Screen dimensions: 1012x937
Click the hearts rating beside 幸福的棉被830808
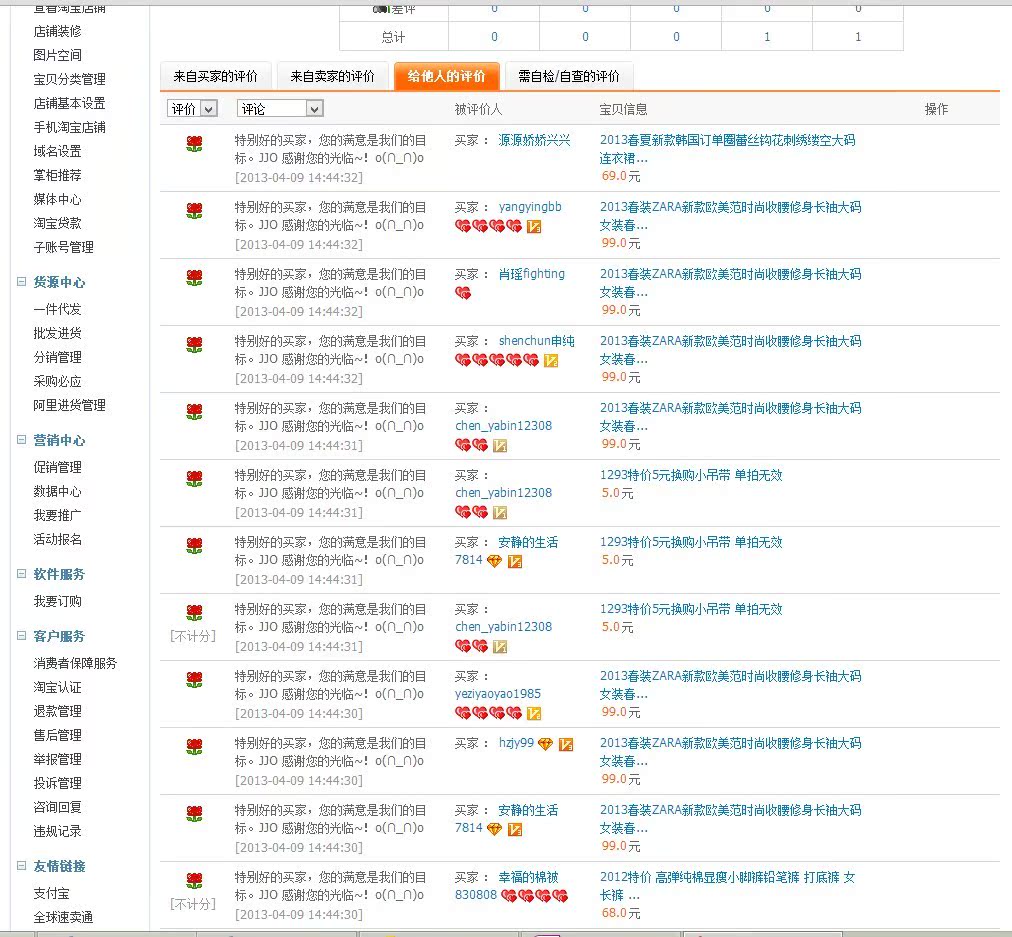pyautogui.click(x=534, y=896)
